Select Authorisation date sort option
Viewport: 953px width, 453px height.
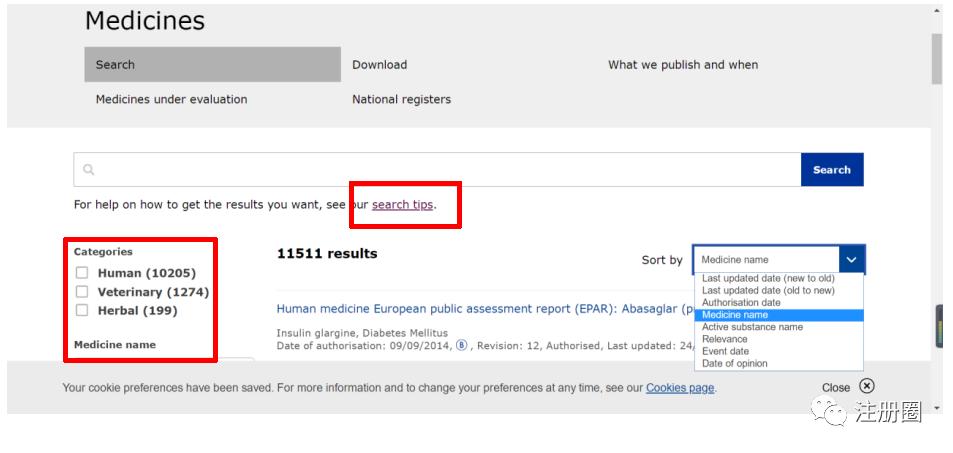point(741,303)
